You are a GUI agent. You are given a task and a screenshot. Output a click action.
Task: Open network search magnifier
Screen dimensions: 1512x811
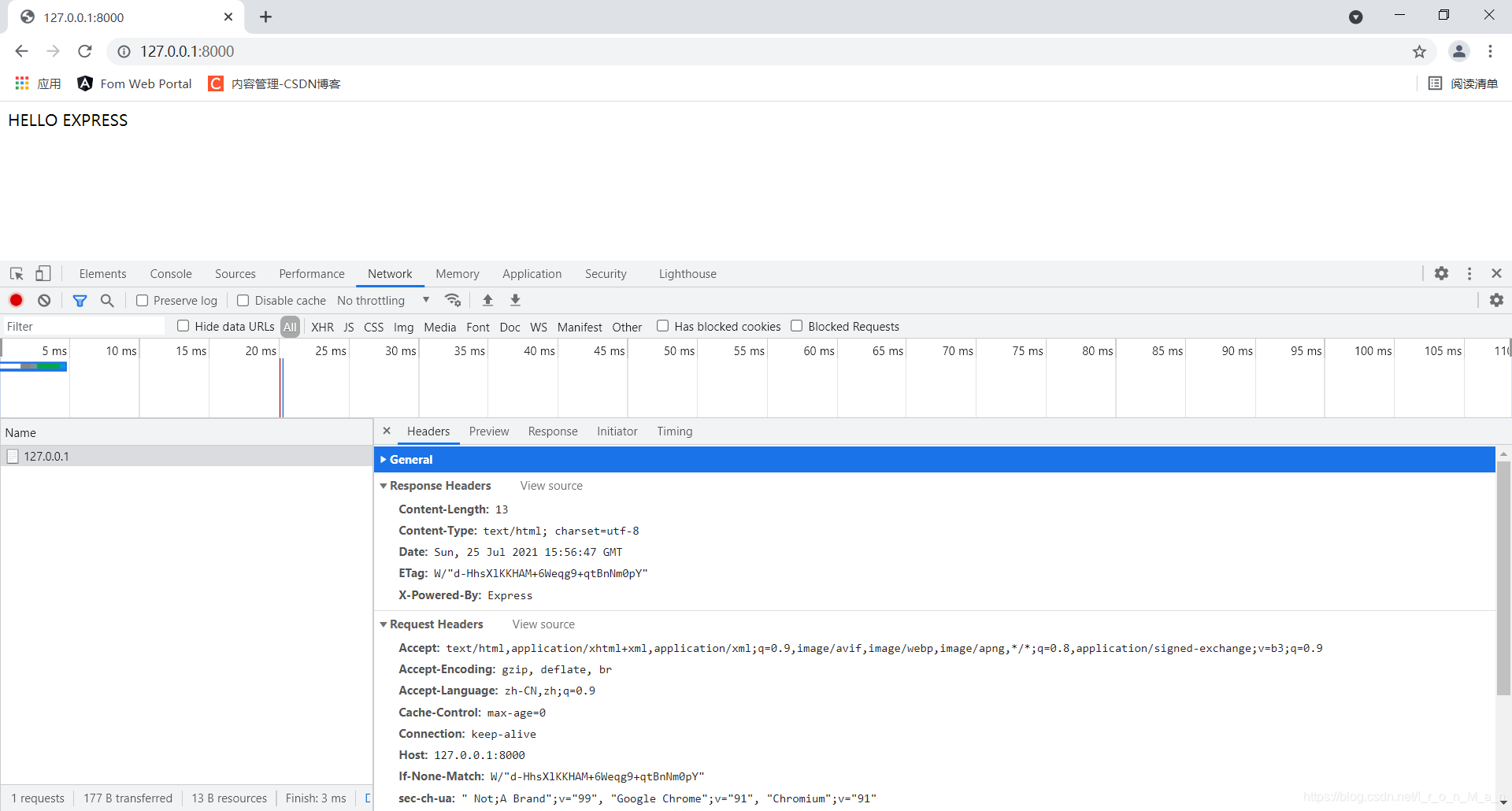coord(107,300)
